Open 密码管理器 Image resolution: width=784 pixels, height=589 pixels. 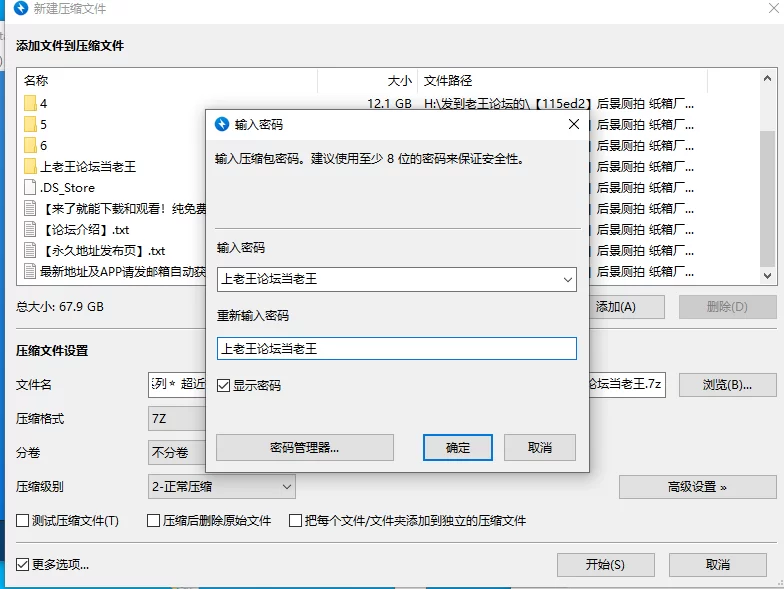tap(304, 447)
